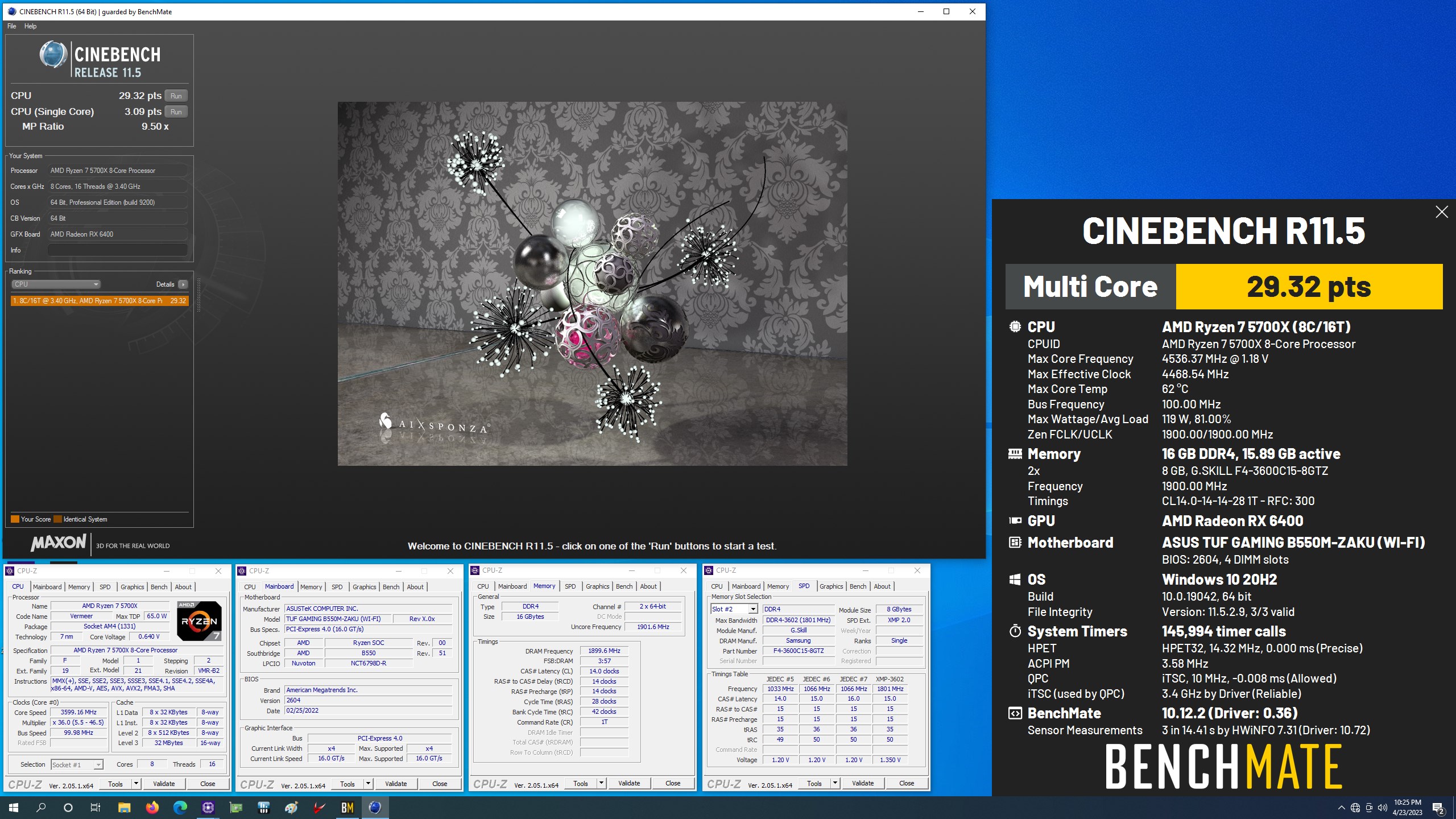
Task: Run the multi-core CPU test
Action: tap(176, 96)
